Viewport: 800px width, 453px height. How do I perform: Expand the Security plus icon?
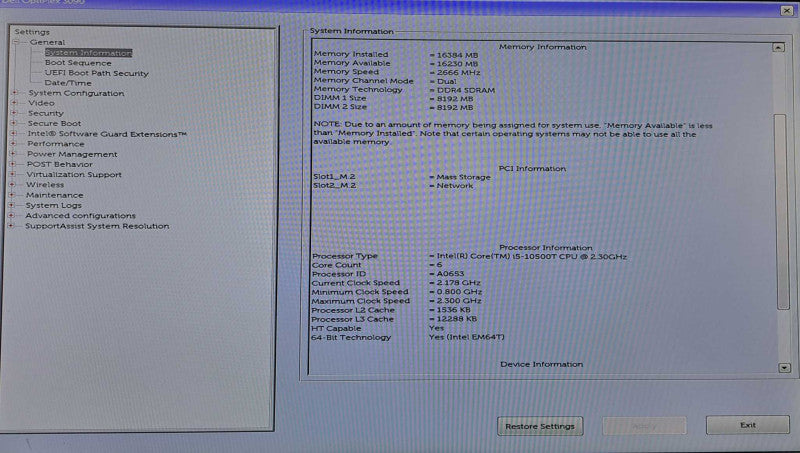14,113
